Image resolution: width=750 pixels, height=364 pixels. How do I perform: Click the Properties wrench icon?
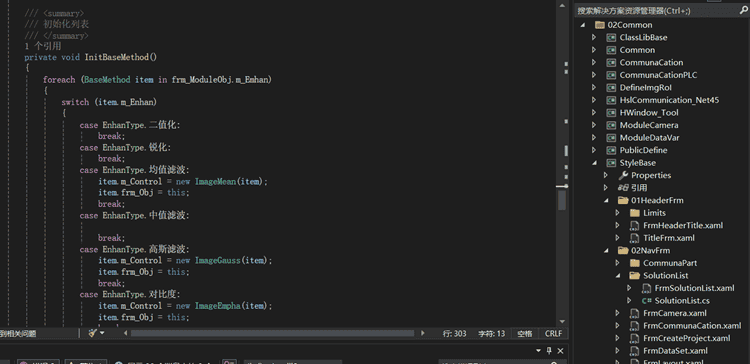(623, 175)
